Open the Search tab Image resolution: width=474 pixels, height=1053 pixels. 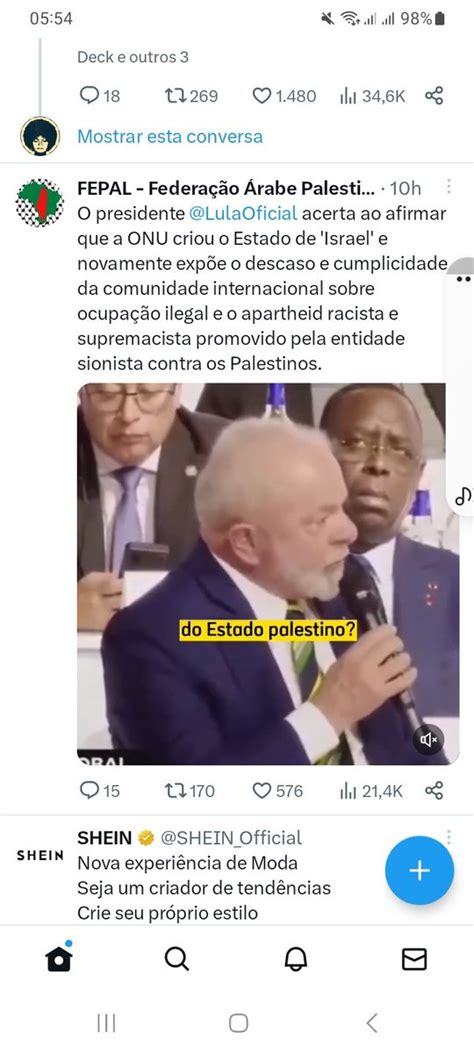tap(177, 959)
